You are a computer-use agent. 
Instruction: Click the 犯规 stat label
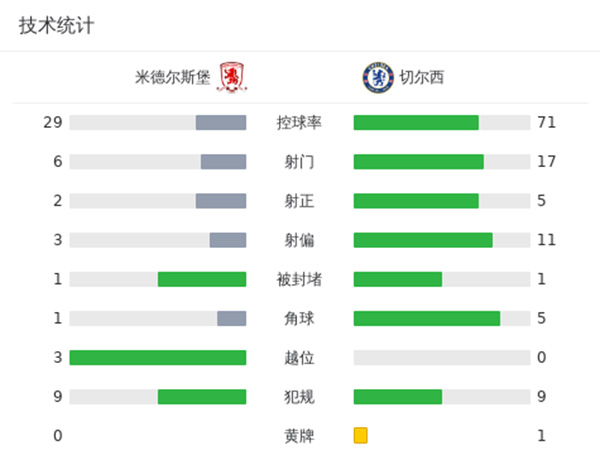tap(299, 396)
